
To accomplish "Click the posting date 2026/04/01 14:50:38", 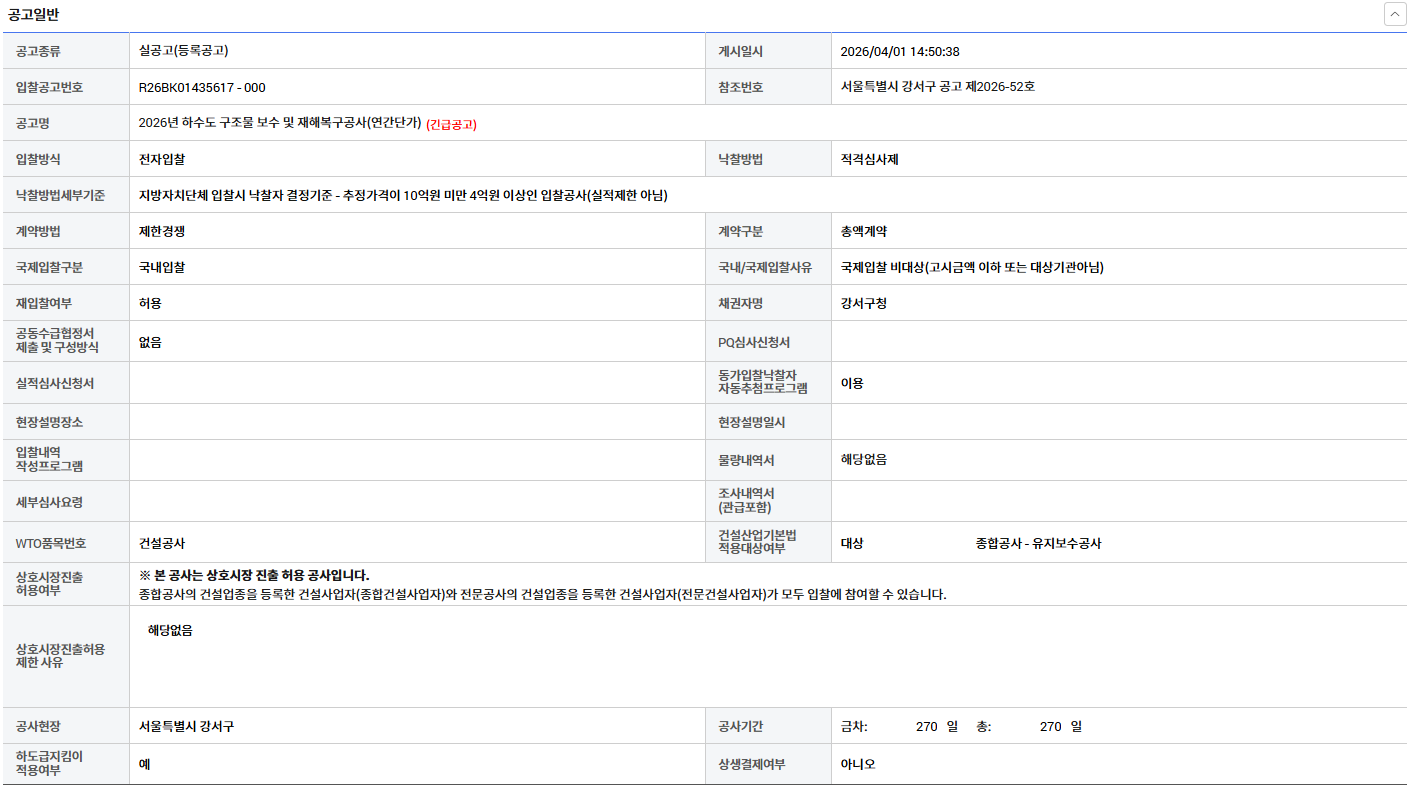I will pyautogui.click(x=899, y=51).
